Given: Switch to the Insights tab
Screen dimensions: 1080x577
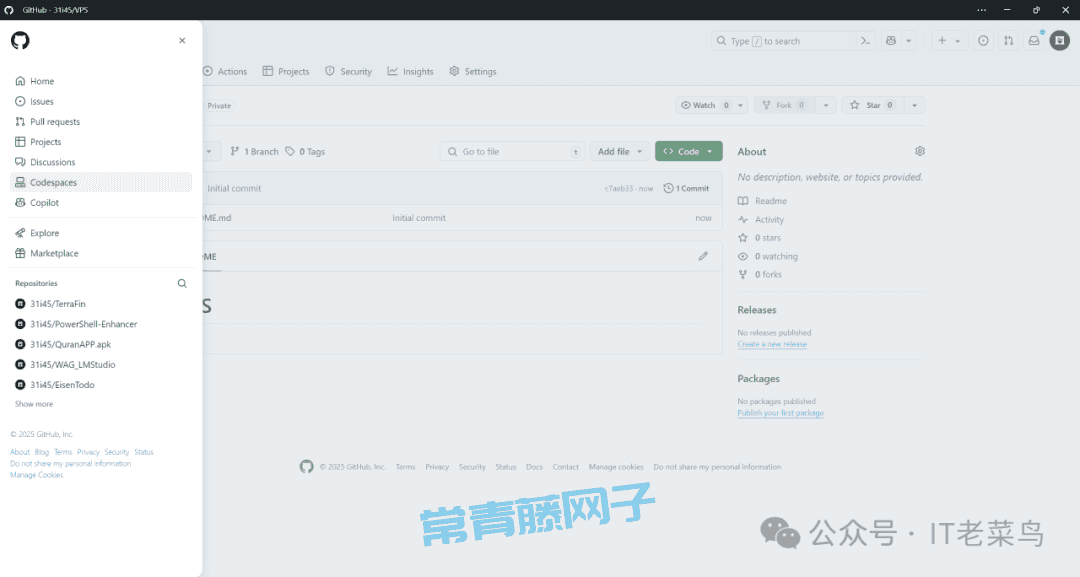Looking at the screenshot, I should tap(411, 72).
